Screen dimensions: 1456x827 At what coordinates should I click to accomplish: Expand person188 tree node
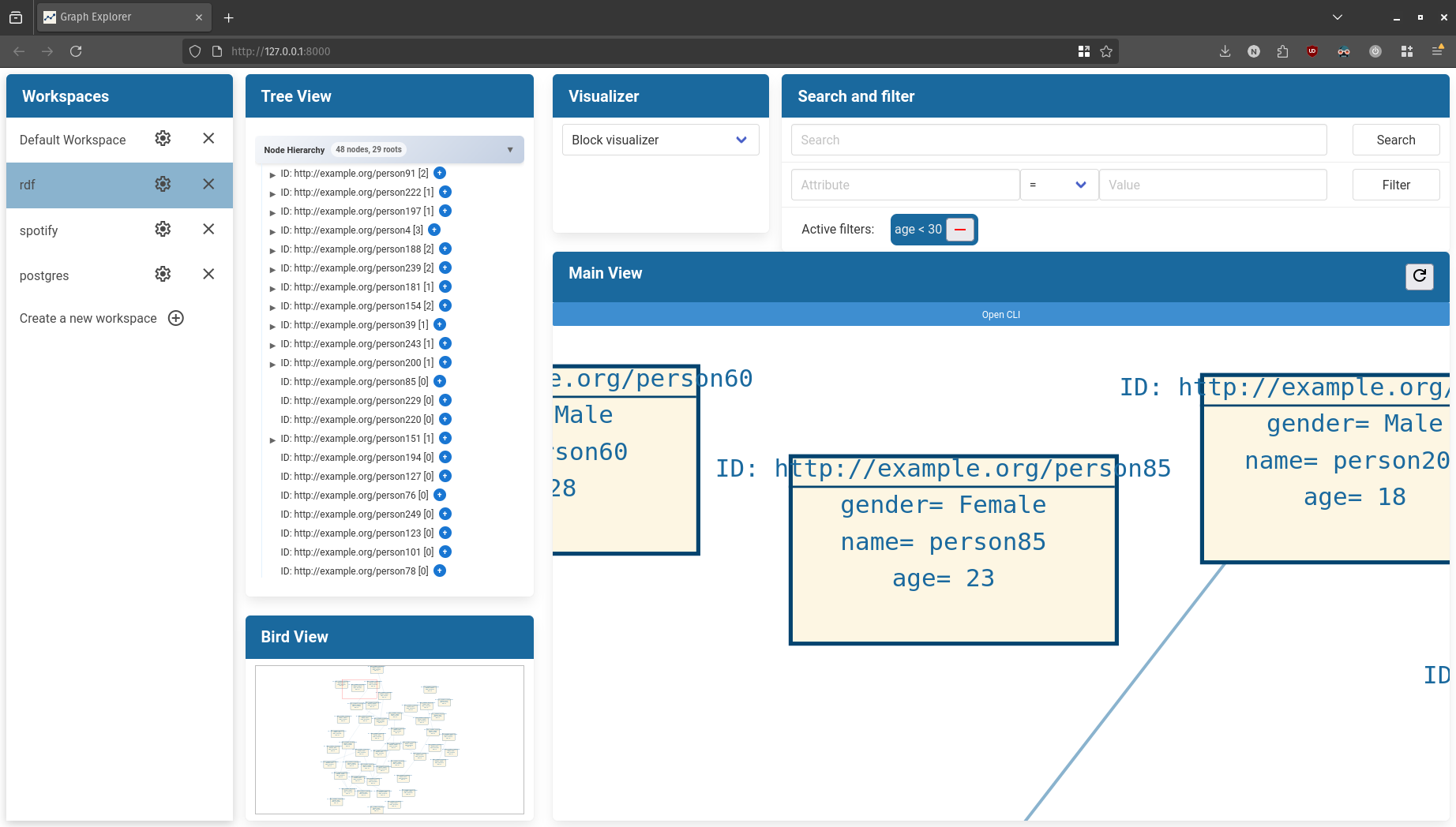pyautogui.click(x=272, y=250)
